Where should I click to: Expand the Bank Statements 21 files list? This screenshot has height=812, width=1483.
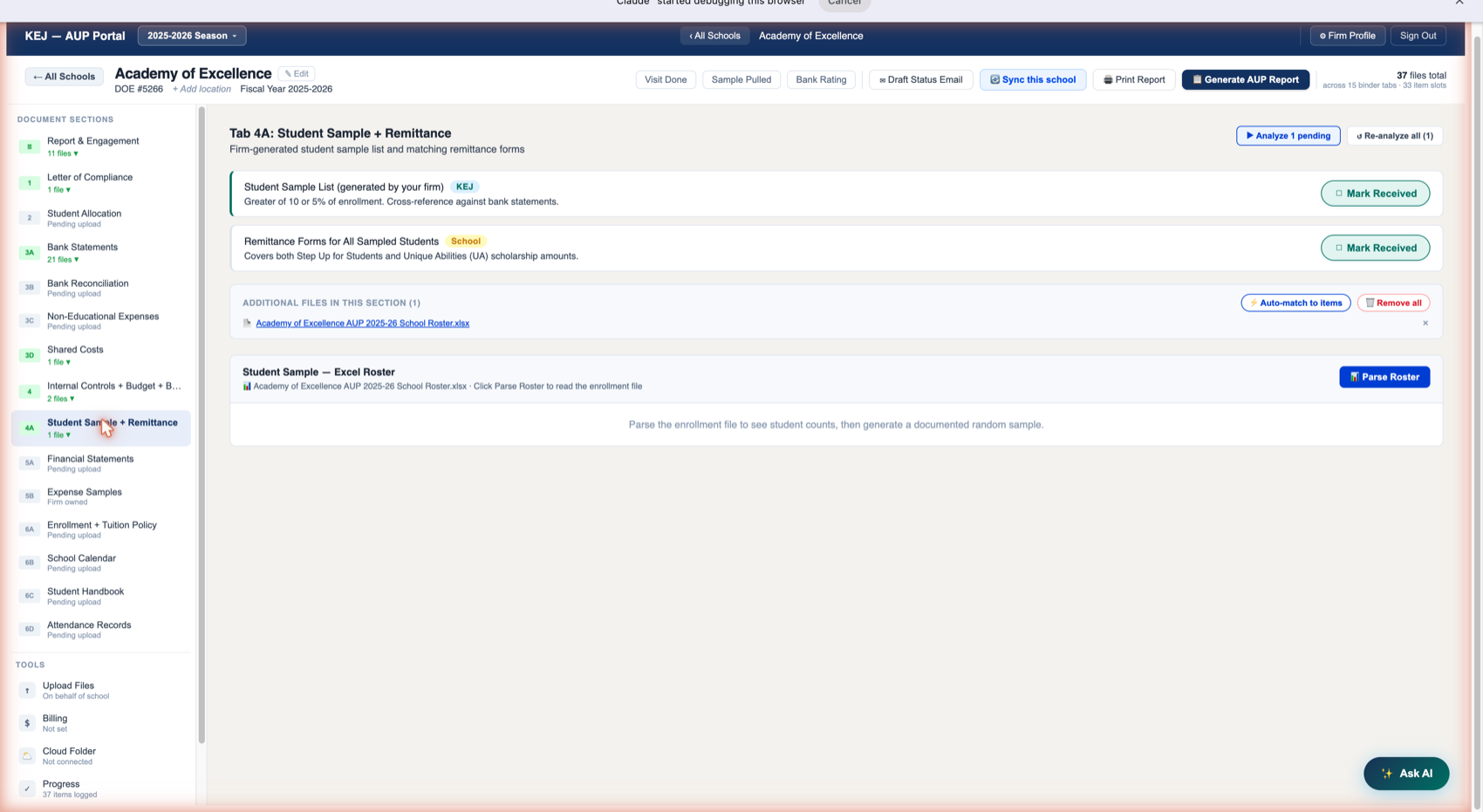click(63, 260)
